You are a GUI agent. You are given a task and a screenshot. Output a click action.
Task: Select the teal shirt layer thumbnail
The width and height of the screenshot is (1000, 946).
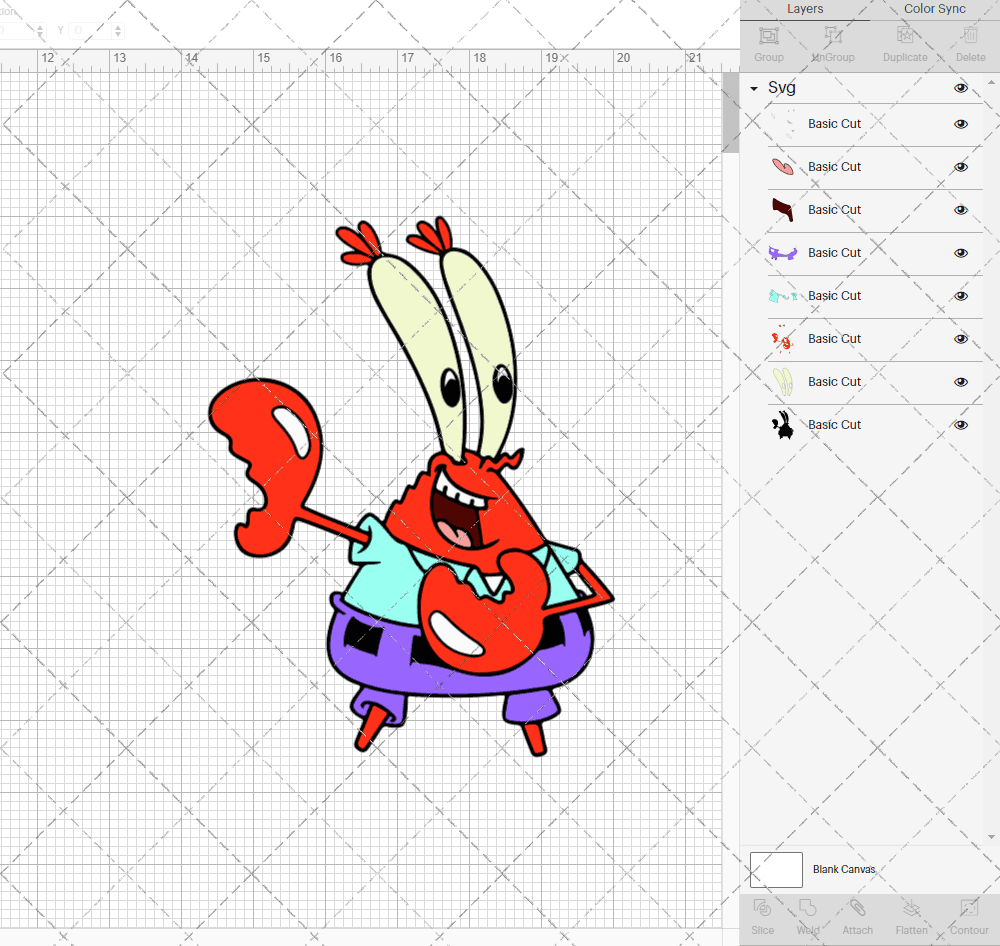(782, 296)
